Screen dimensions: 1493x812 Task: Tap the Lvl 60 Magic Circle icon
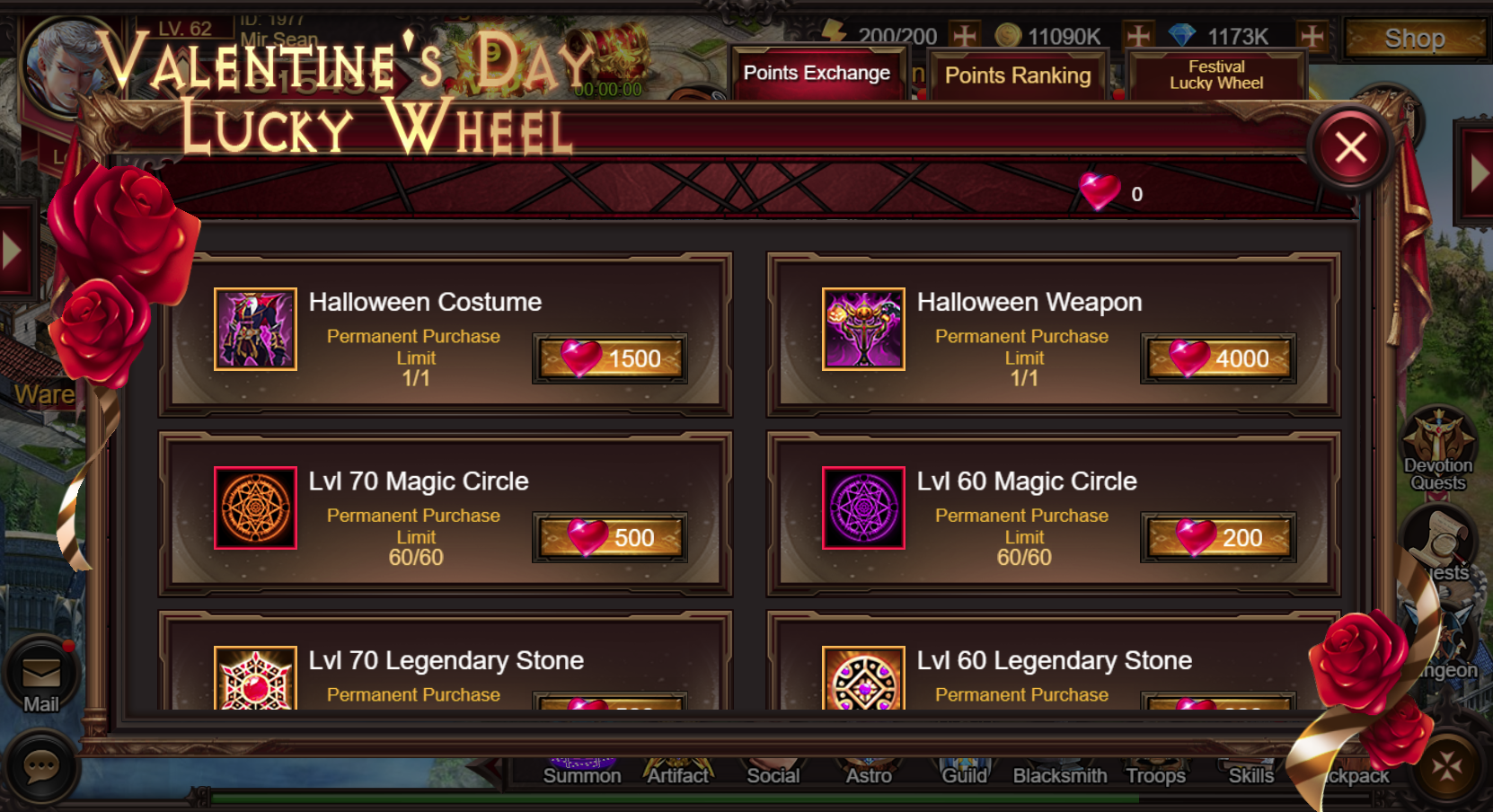click(863, 507)
